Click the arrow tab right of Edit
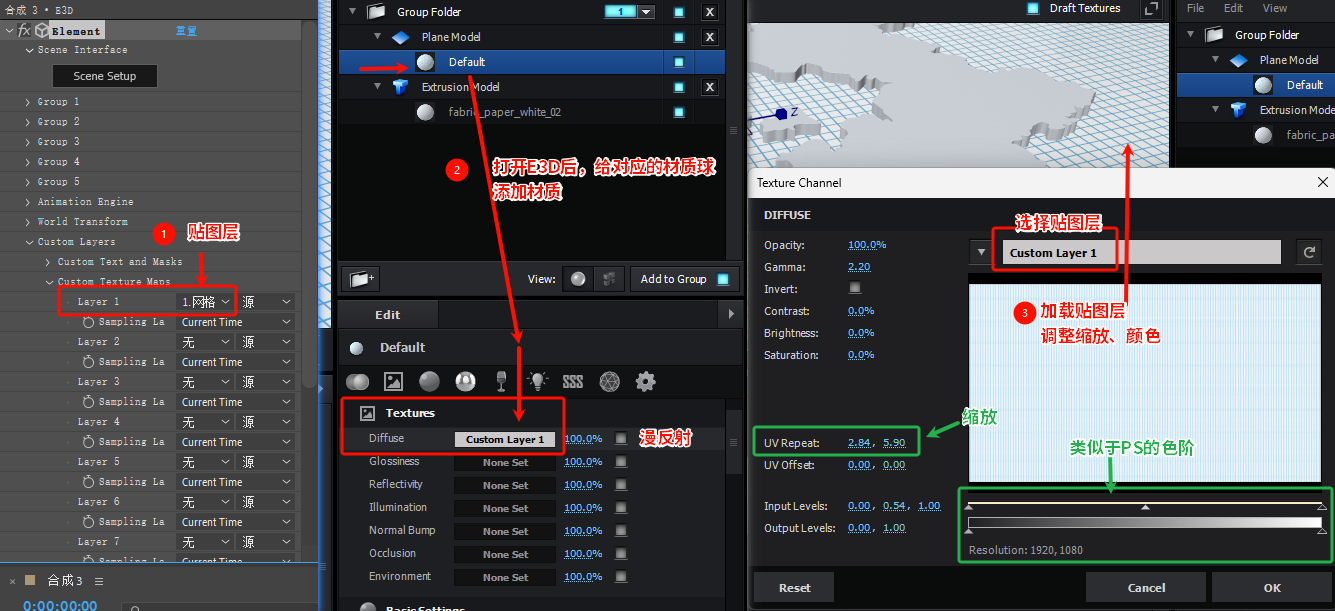 coord(732,314)
